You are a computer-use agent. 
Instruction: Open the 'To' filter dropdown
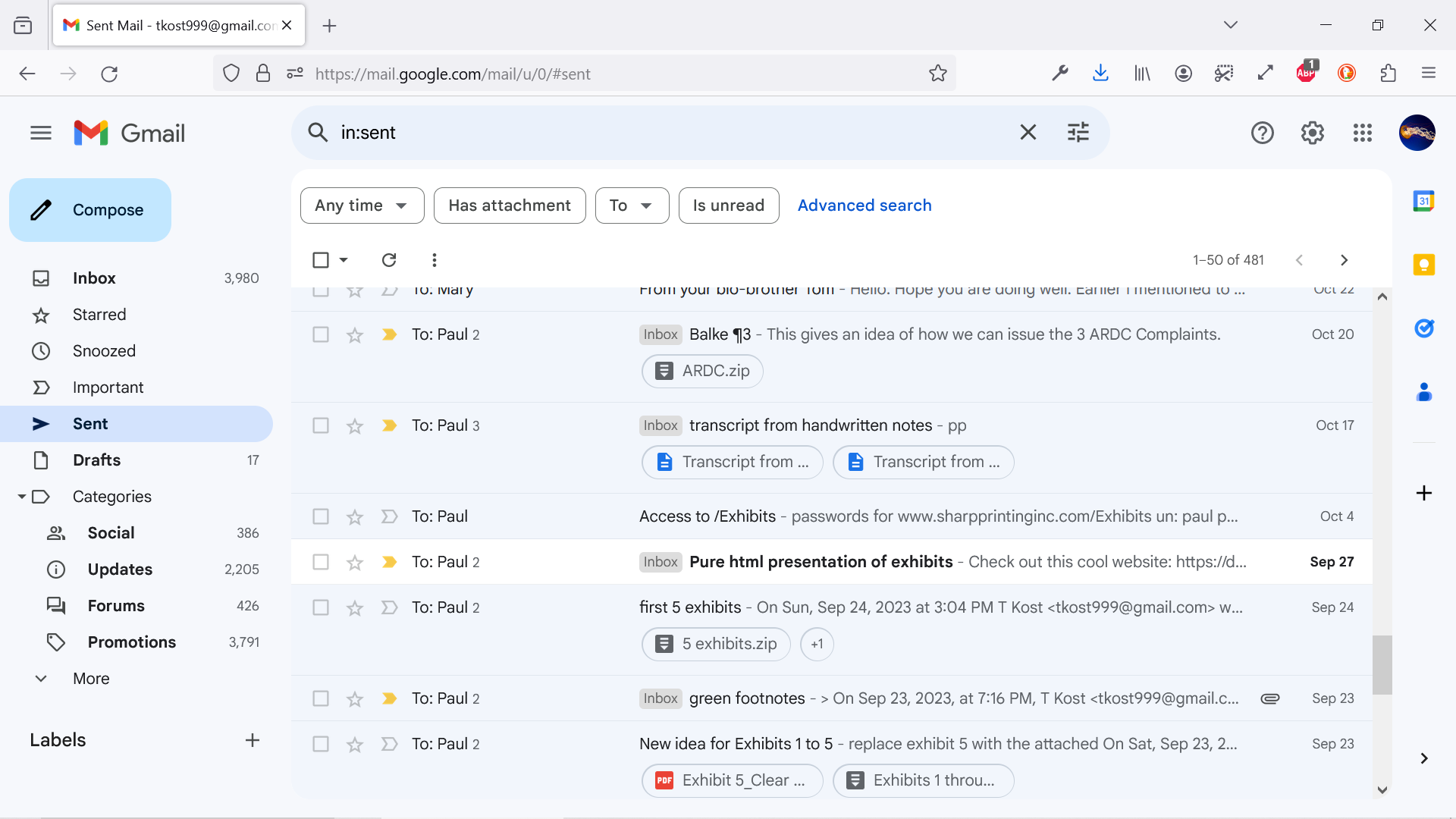(632, 206)
